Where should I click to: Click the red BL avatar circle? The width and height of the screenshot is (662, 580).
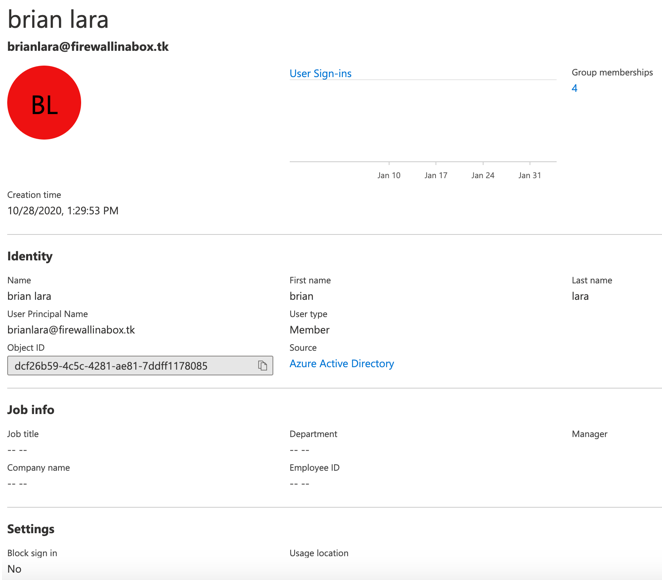pyautogui.click(x=44, y=103)
